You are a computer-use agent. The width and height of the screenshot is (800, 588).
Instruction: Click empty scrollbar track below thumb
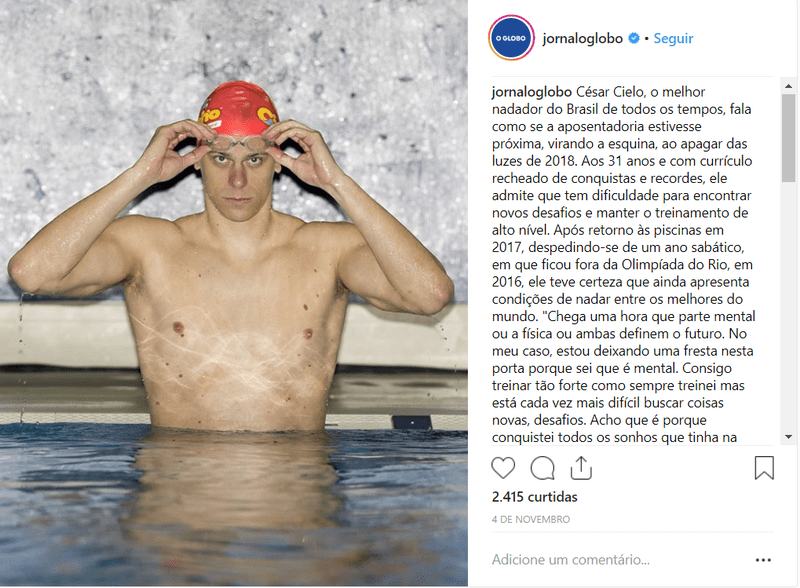pos(788,306)
